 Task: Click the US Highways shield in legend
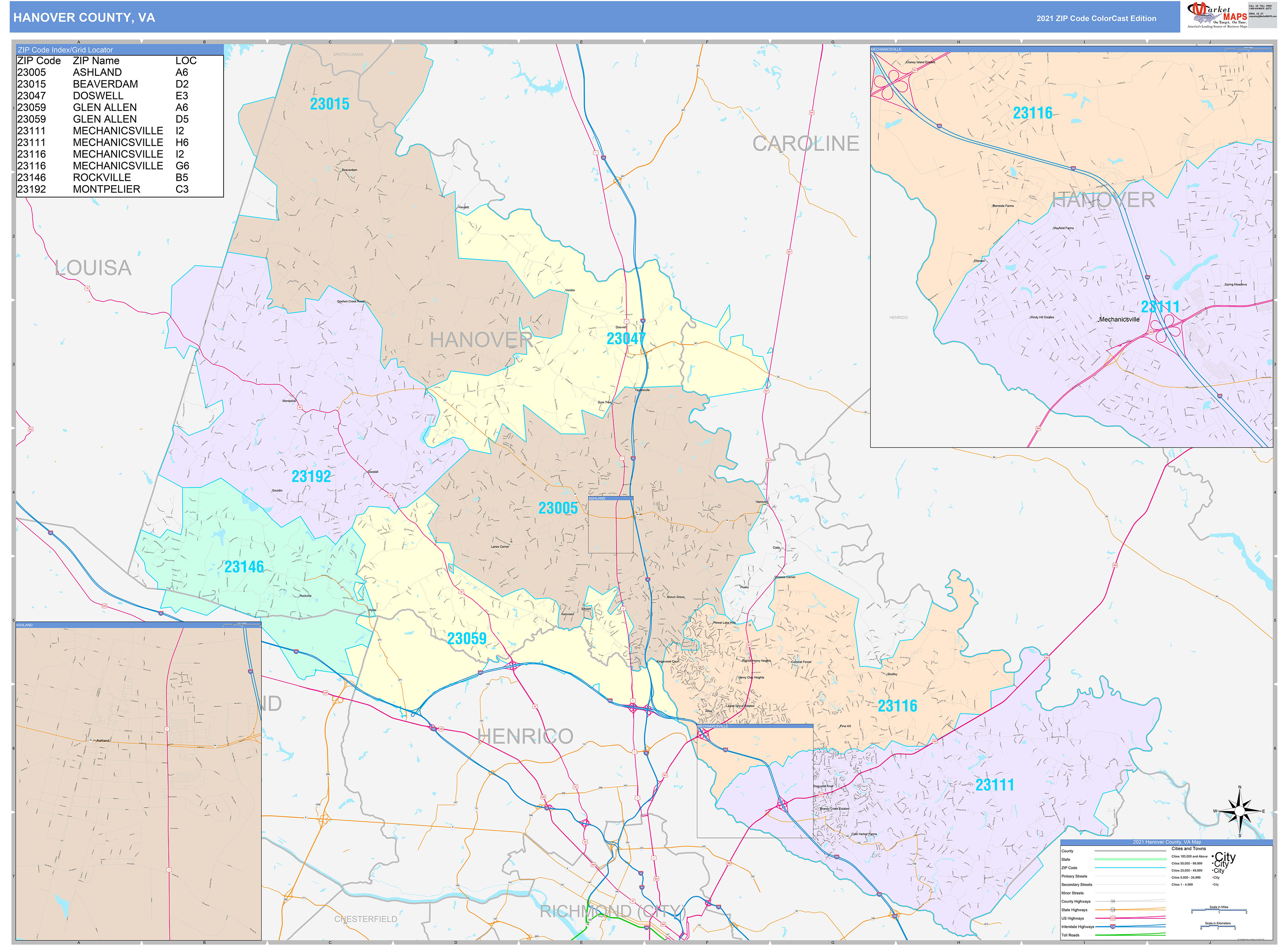(1113, 918)
